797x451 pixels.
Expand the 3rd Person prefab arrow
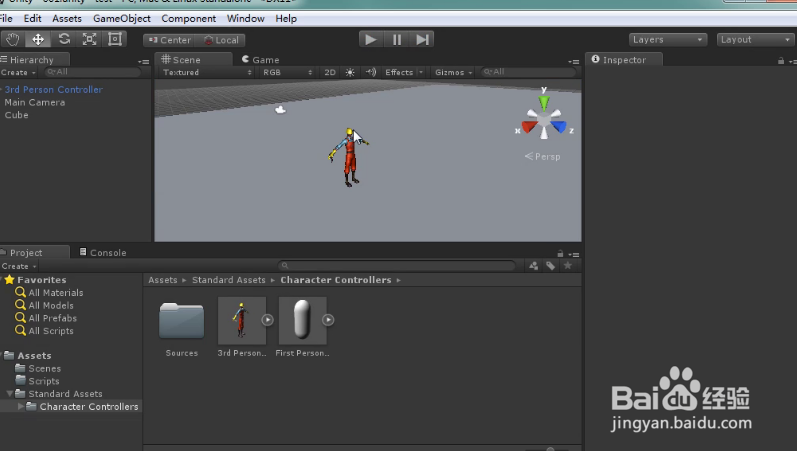pos(267,320)
